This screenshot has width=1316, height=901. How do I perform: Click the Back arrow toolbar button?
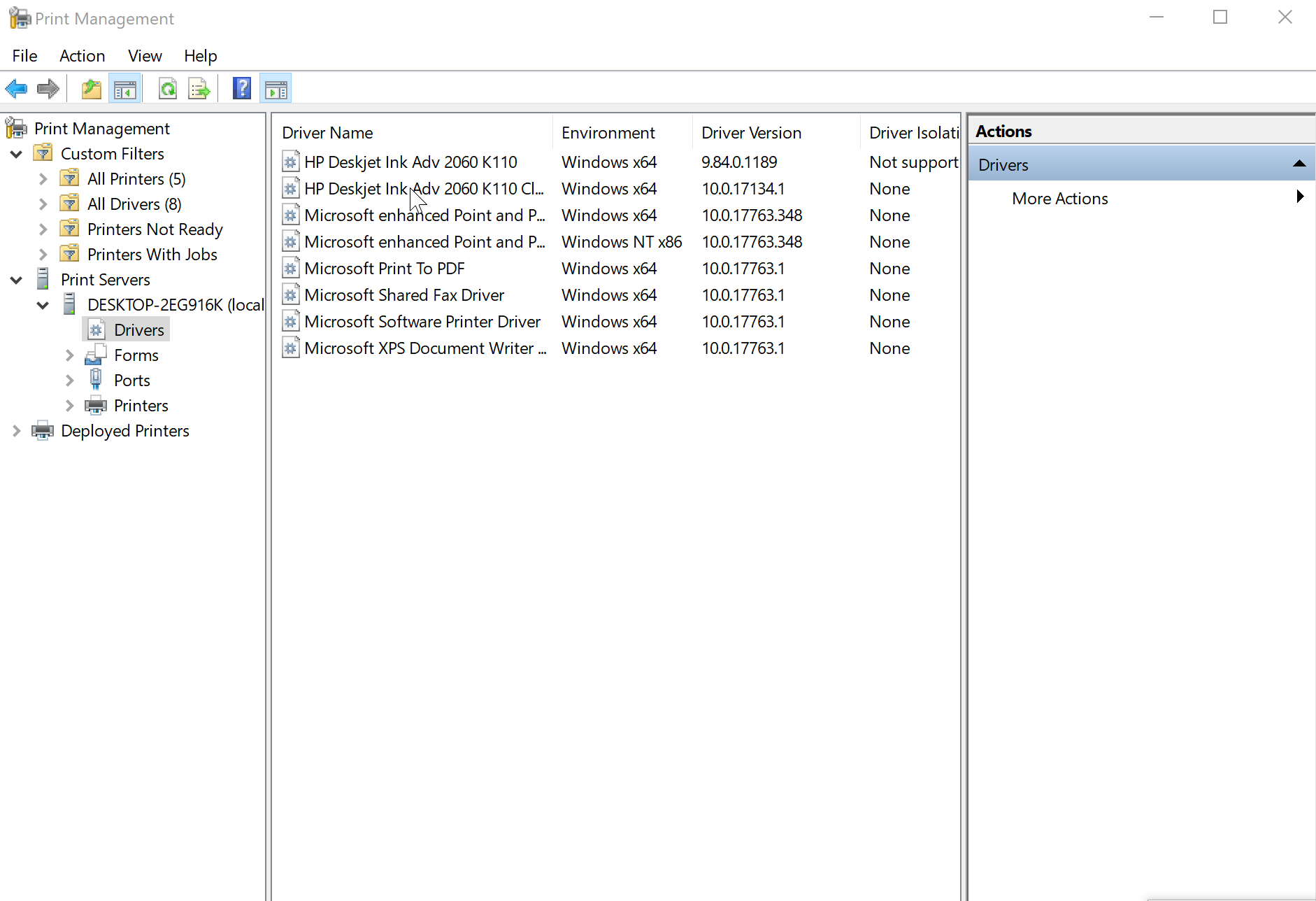click(17, 89)
